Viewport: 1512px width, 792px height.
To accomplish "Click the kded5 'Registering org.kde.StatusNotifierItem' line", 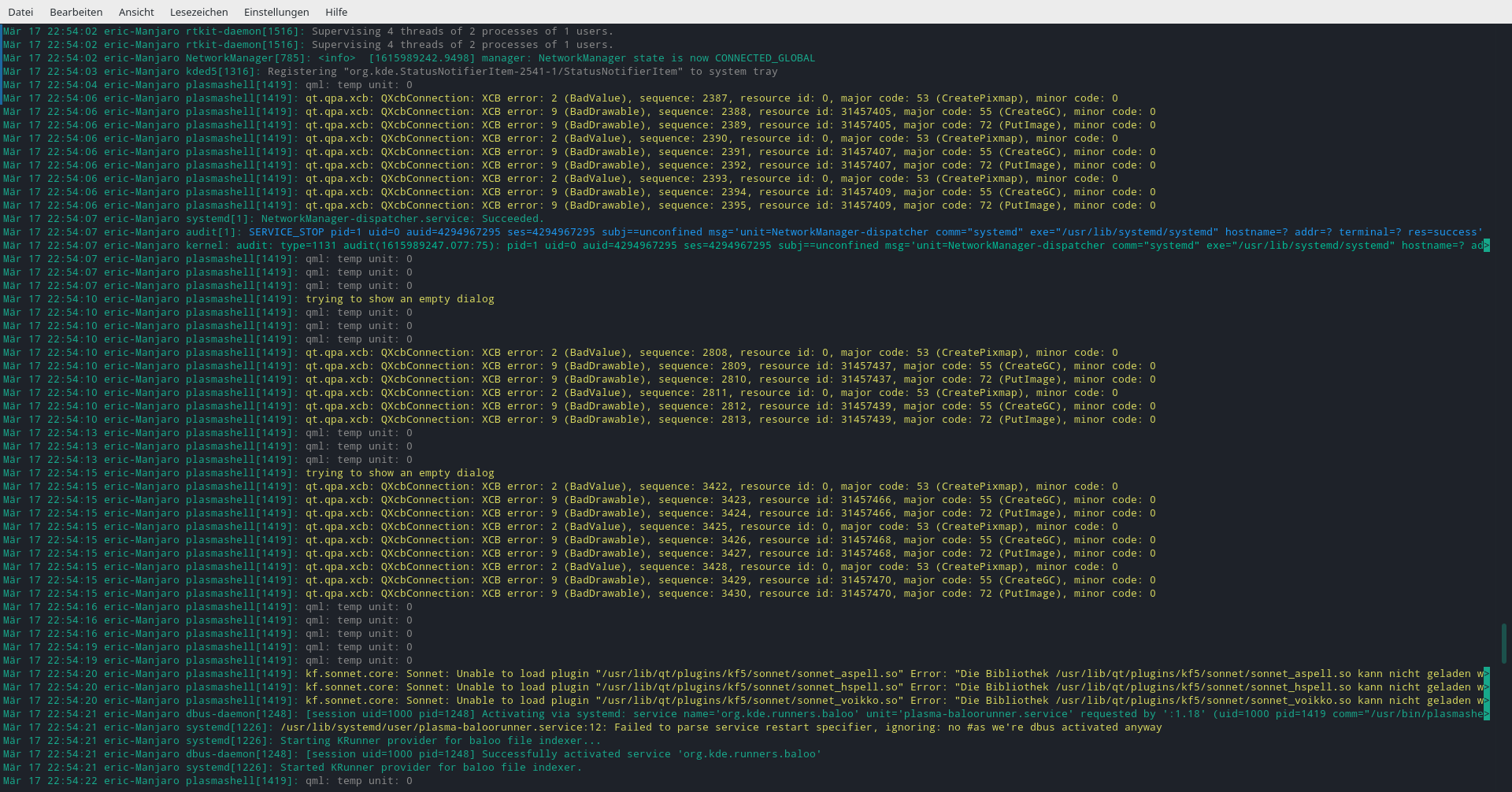I will pos(391,72).
